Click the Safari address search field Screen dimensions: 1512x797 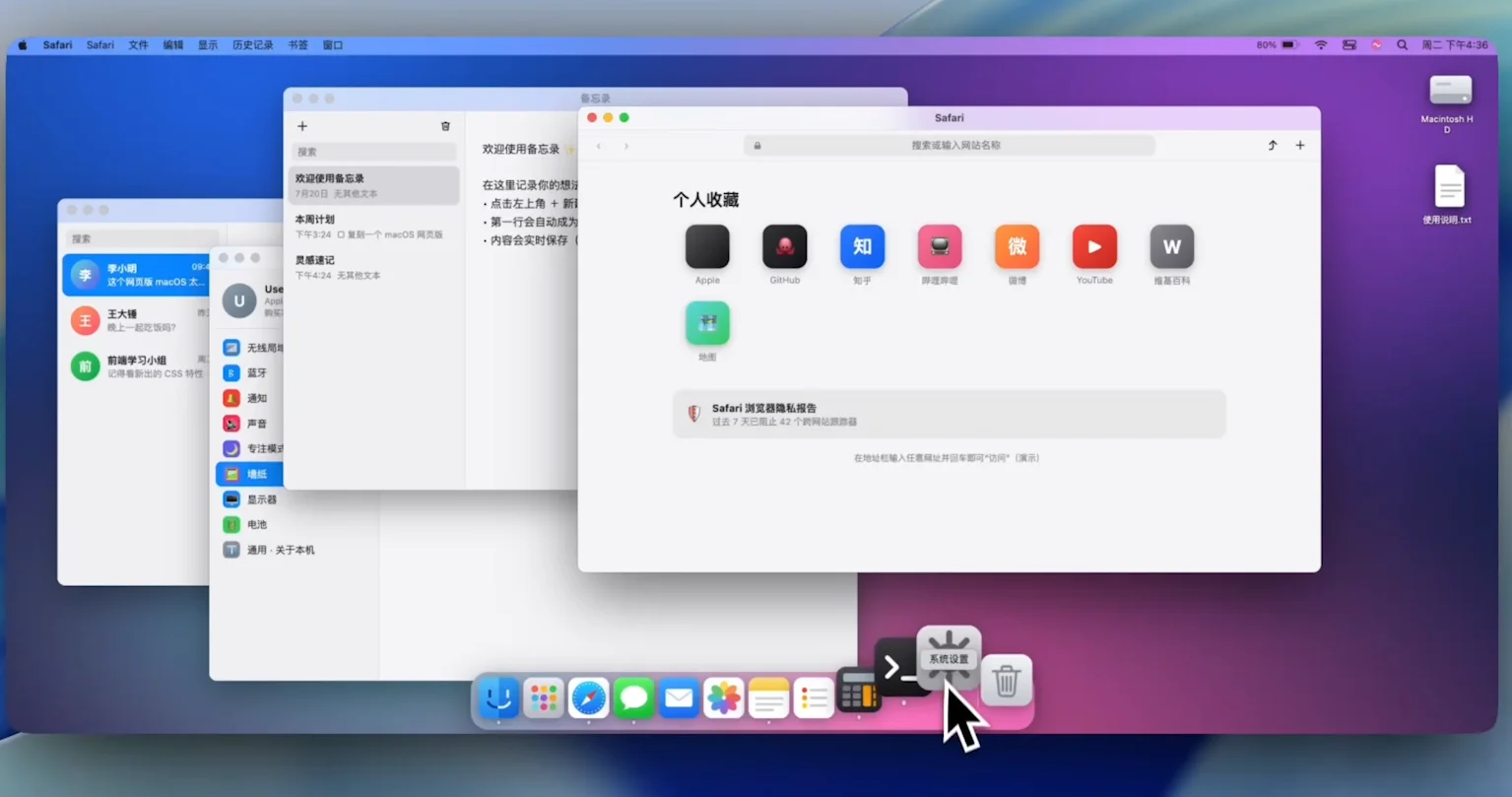[950, 145]
